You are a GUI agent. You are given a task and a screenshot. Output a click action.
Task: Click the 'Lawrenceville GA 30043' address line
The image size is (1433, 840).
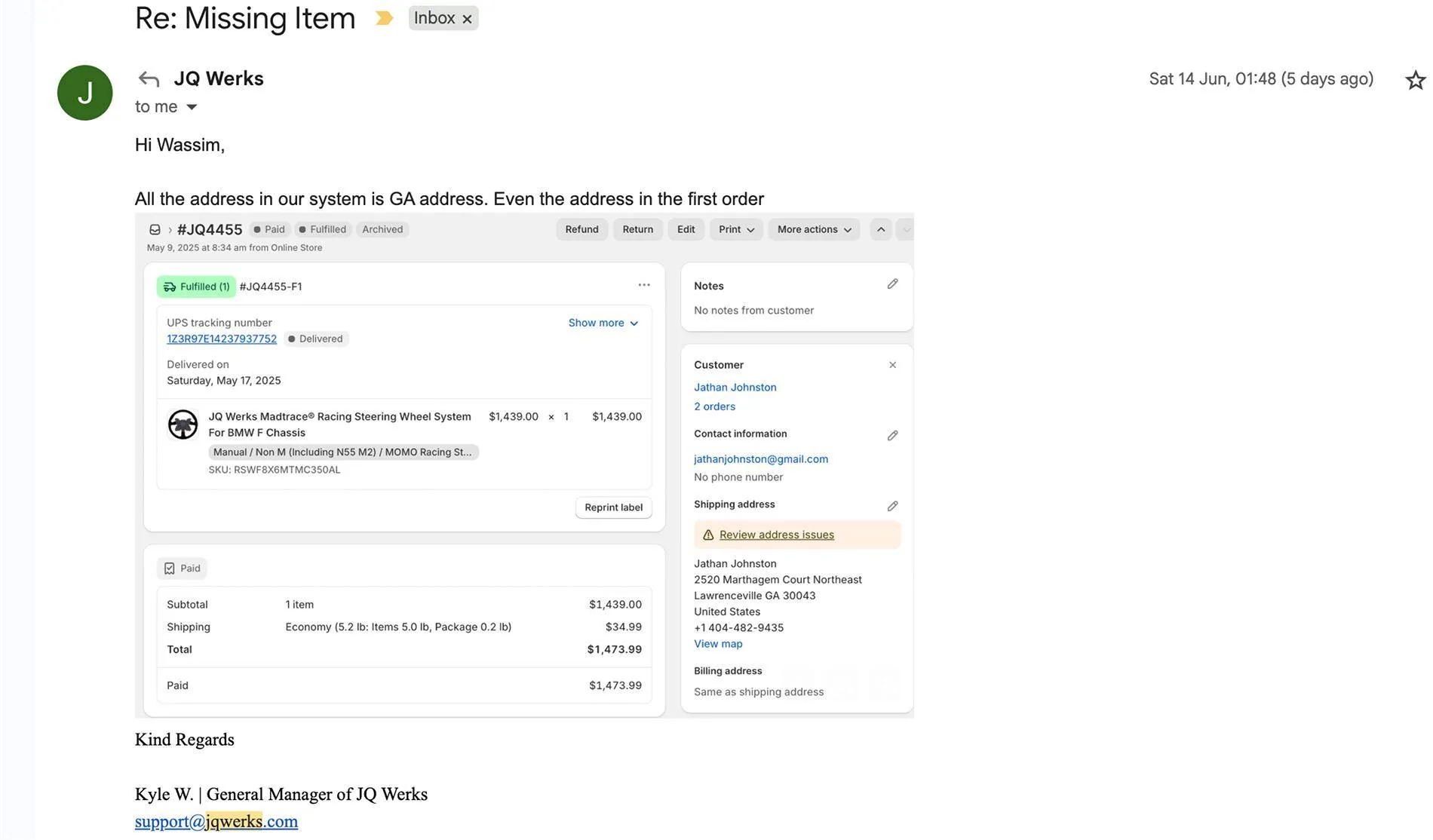pyautogui.click(x=755, y=596)
